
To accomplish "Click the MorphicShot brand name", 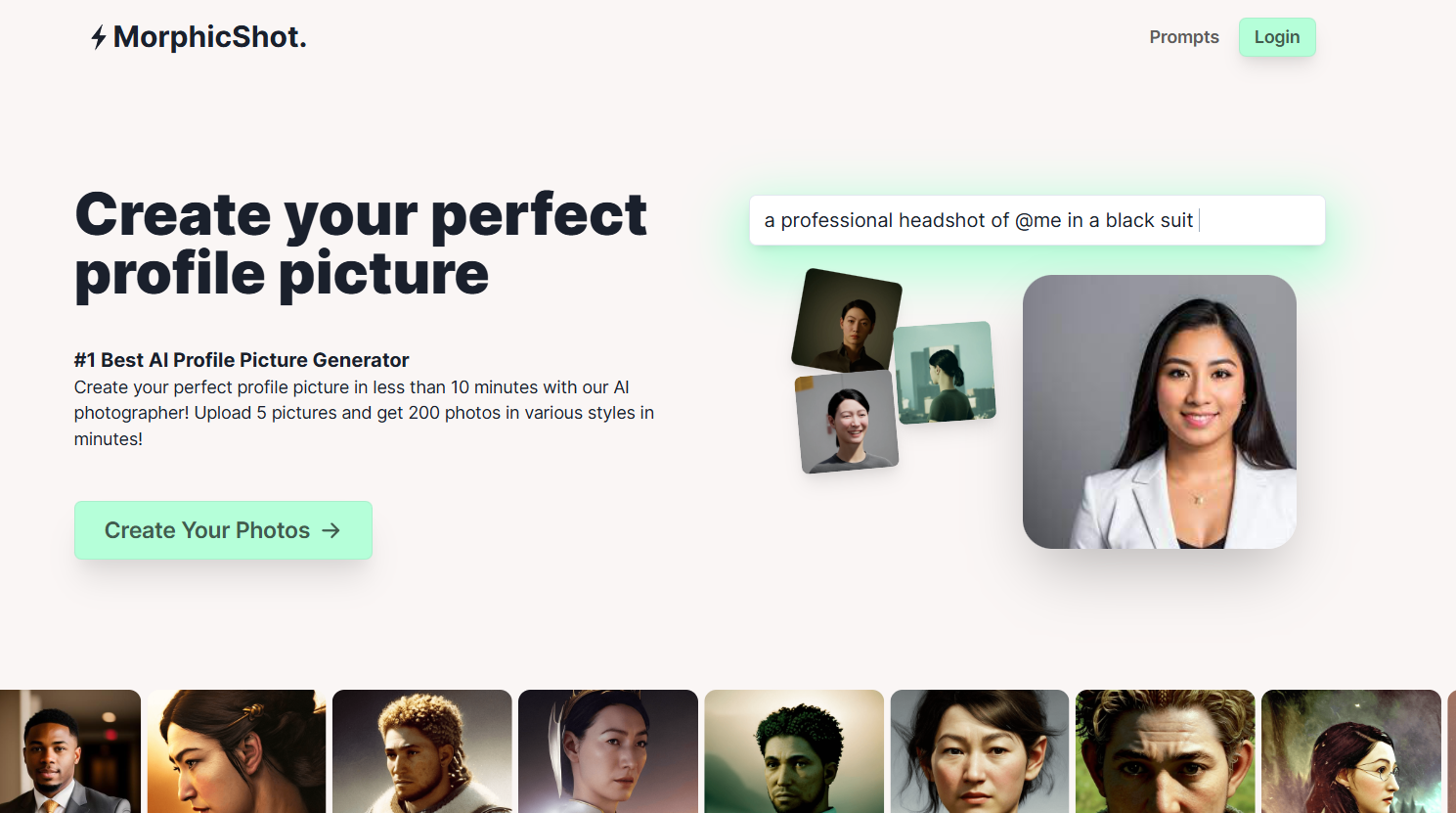I will click(x=210, y=37).
